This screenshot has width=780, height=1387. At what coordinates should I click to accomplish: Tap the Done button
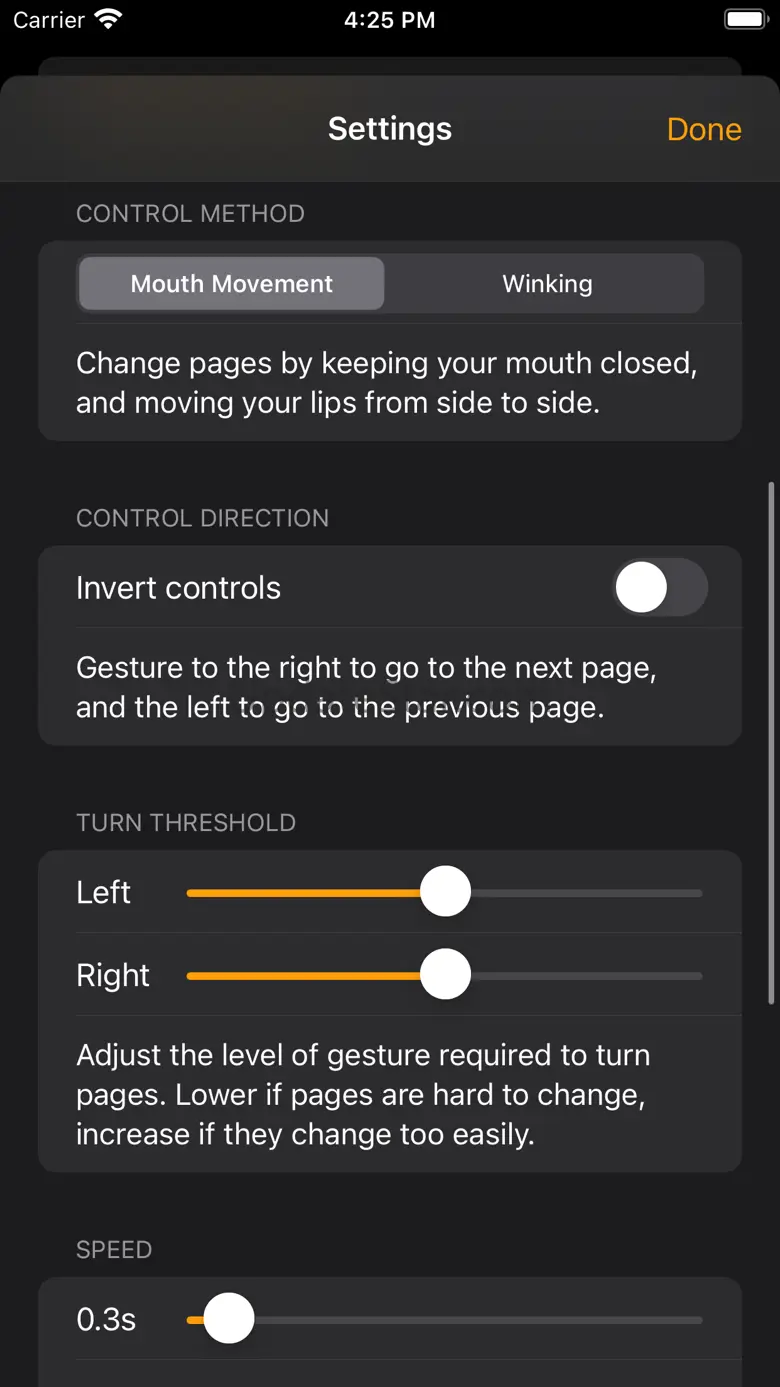(704, 129)
